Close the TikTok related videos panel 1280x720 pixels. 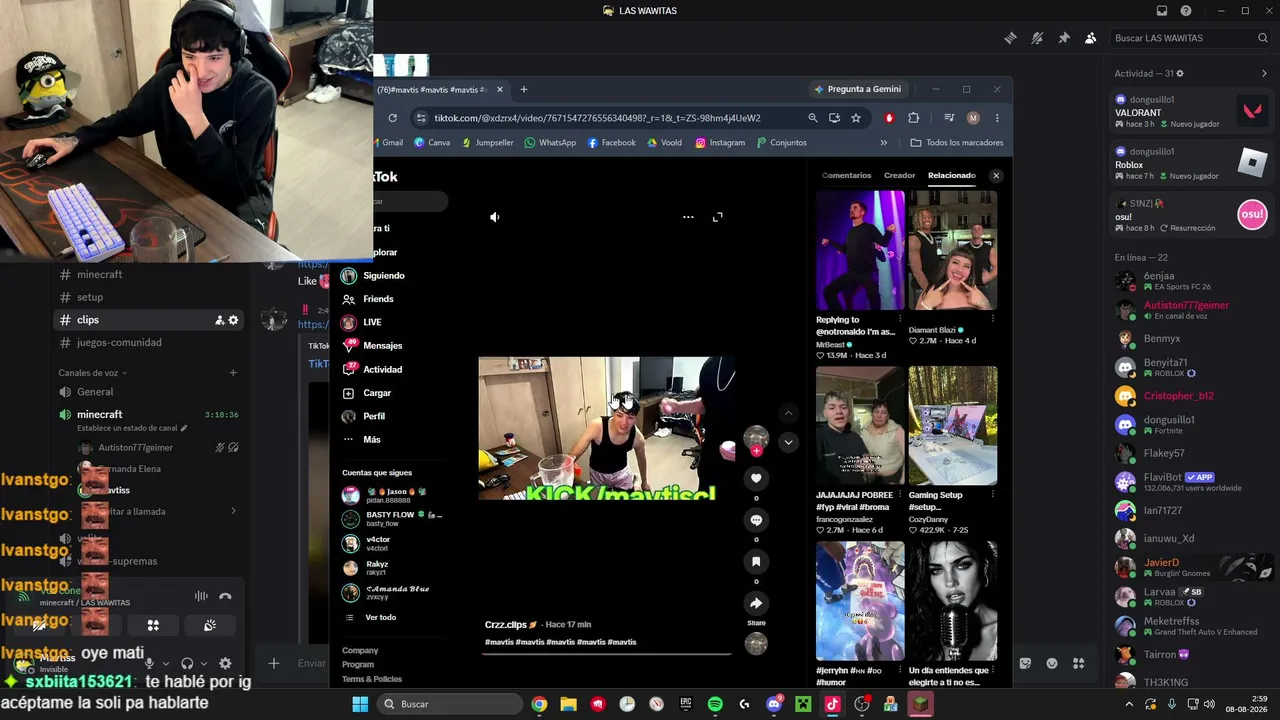pyautogui.click(x=996, y=175)
